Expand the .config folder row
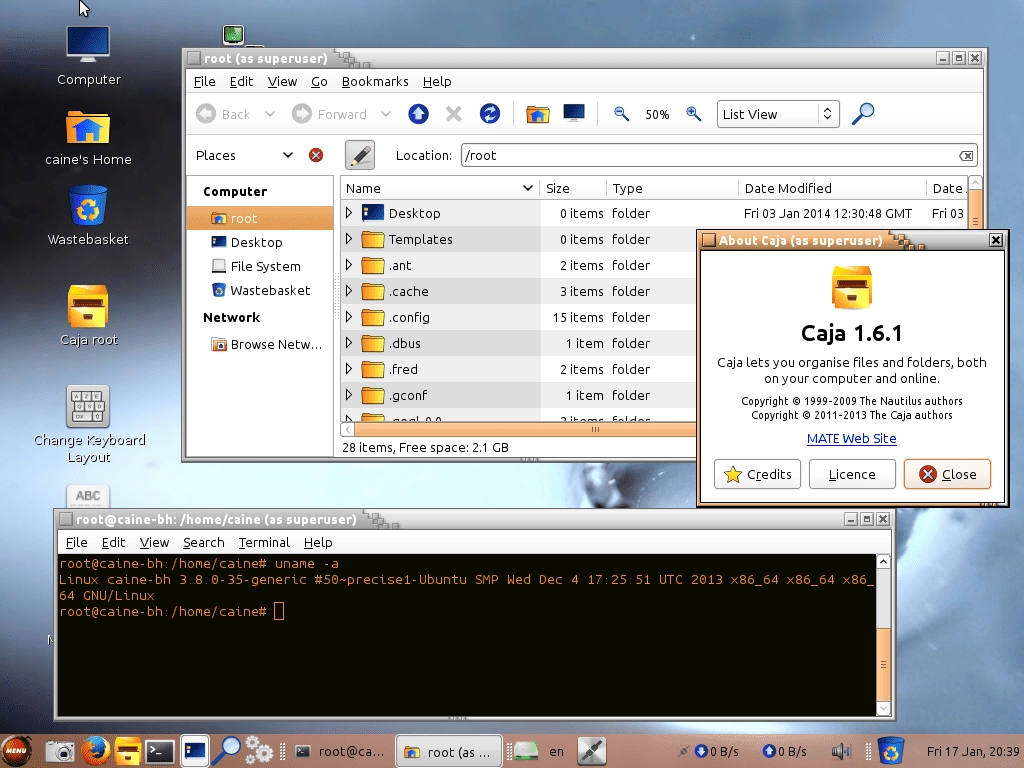The image size is (1024, 768). point(349,317)
